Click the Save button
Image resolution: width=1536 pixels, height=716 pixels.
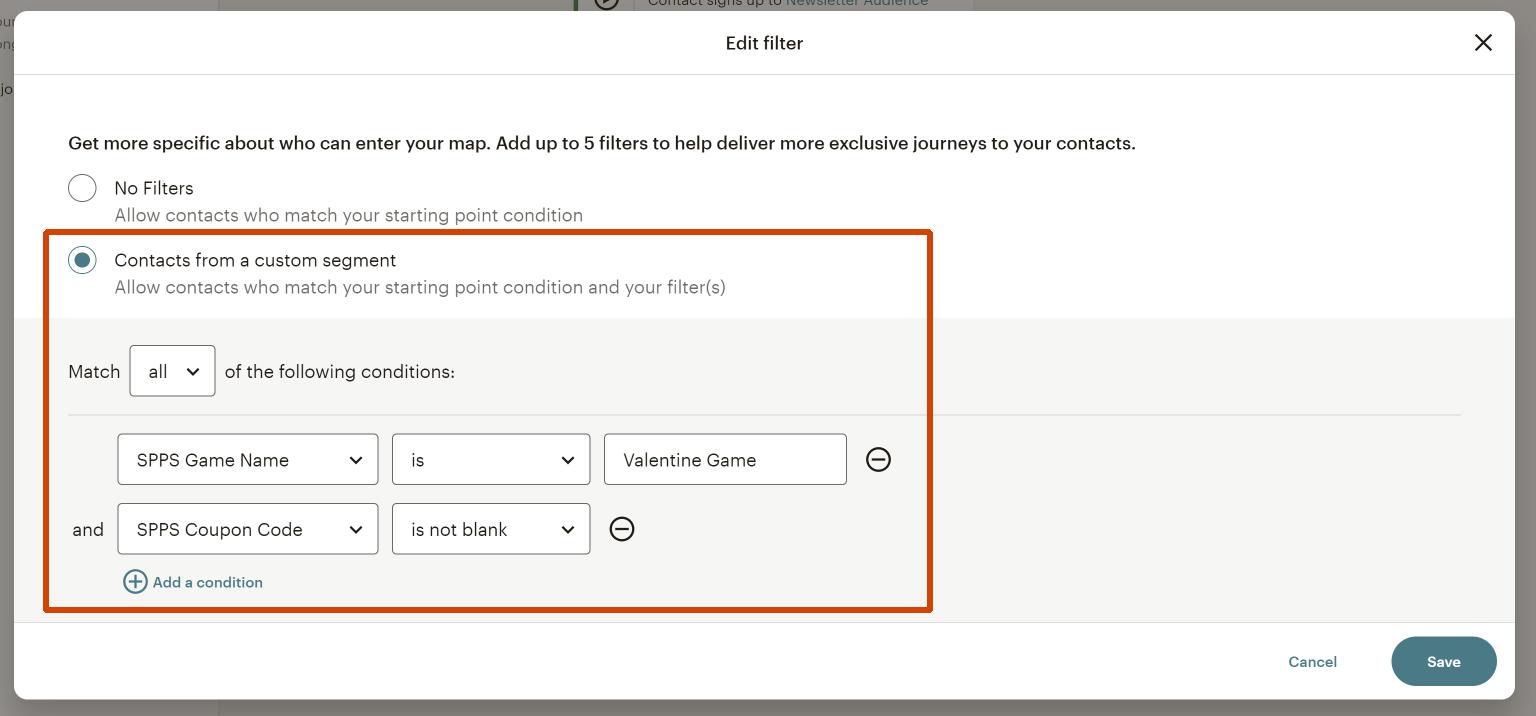1443,661
